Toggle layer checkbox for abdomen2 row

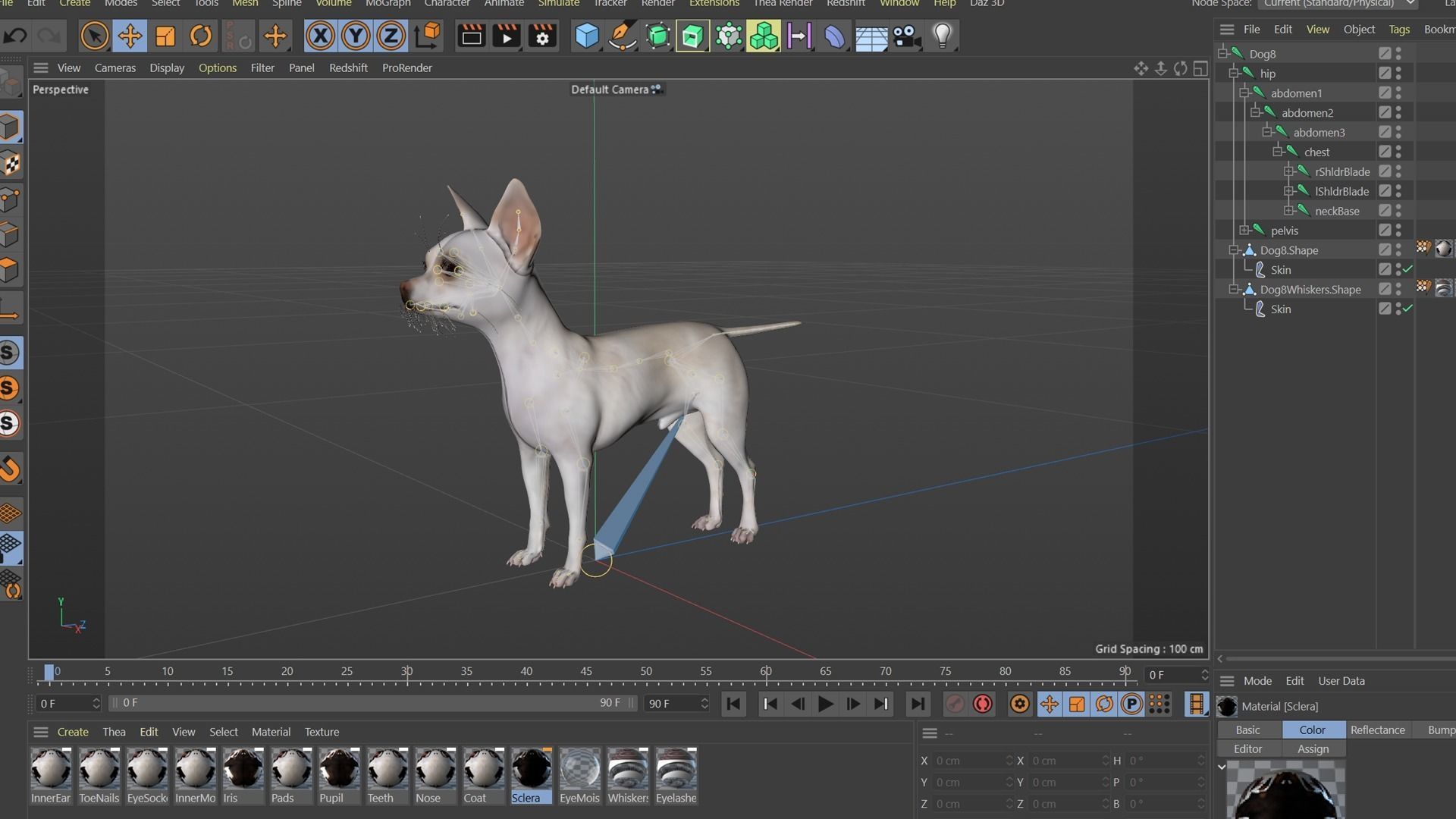(x=1385, y=112)
